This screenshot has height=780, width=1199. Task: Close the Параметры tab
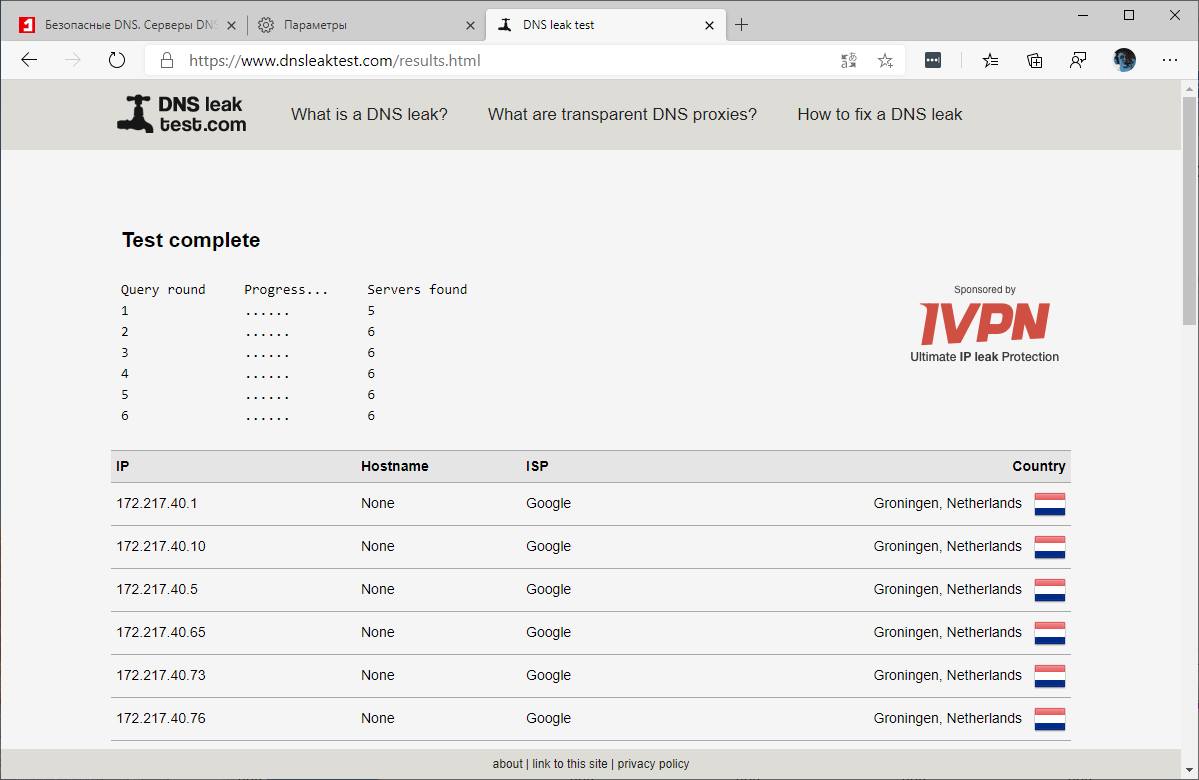pos(470,25)
